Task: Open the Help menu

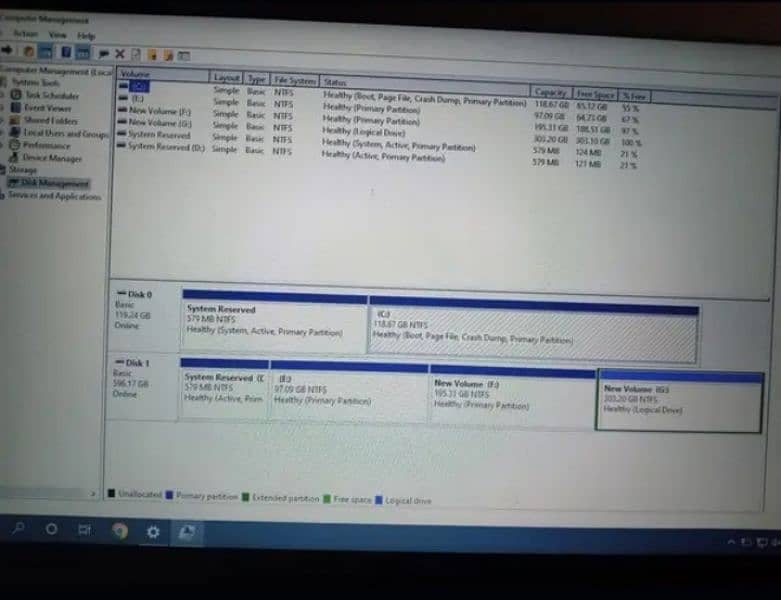Action: click(86, 36)
